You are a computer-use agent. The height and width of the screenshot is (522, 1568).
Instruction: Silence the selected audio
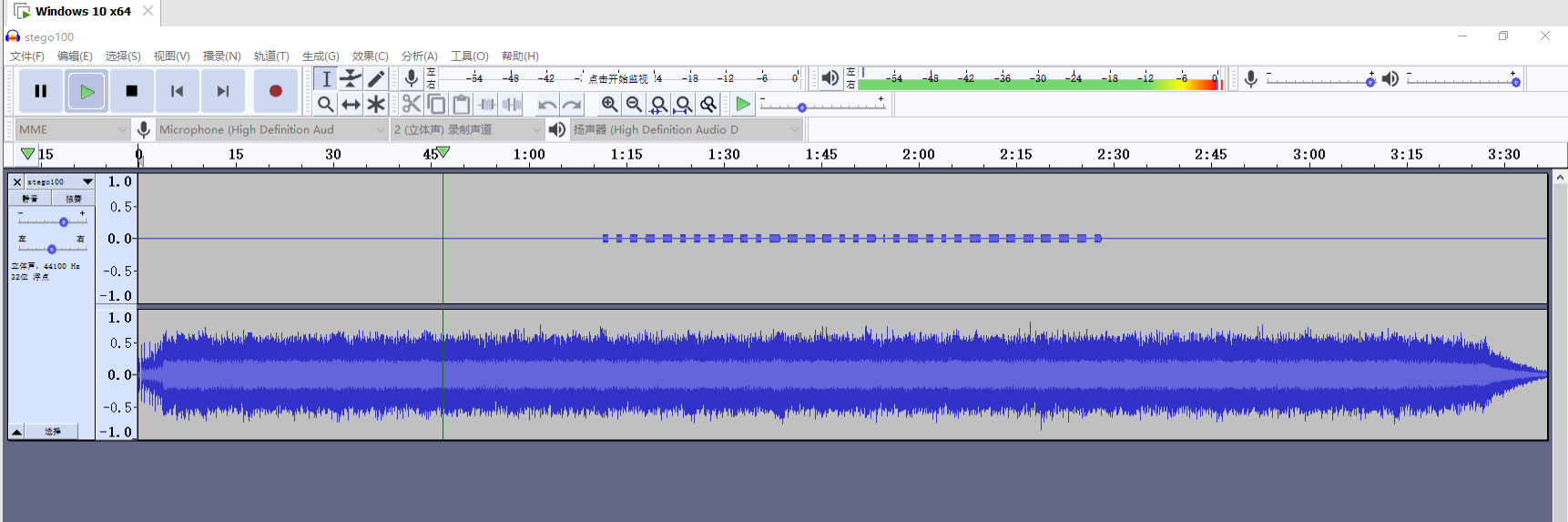point(512,104)
